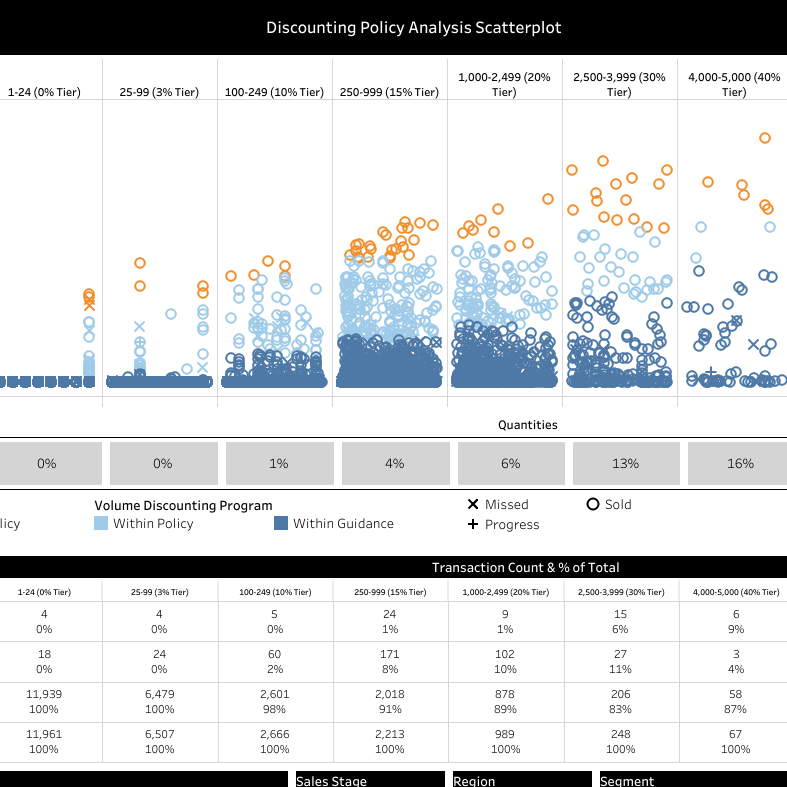The width and height of the screenshot is (787, 787).
Task: Select the 4% quantities cell
Action: 394,463
